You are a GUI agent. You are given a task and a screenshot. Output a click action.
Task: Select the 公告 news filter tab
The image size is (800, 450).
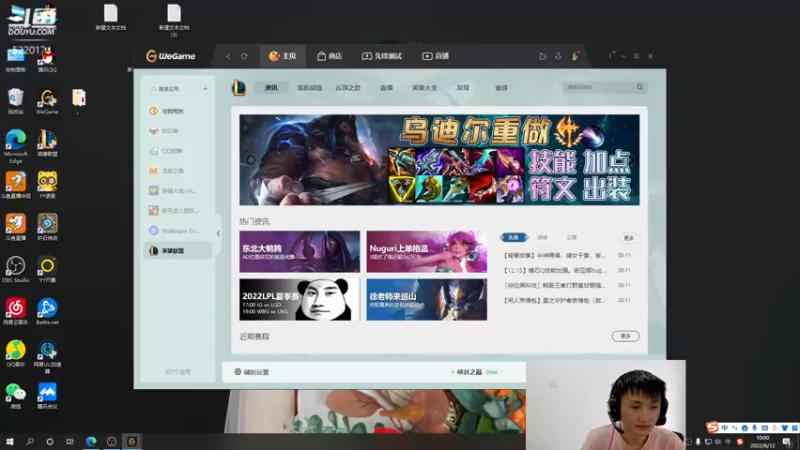[571, 237]
